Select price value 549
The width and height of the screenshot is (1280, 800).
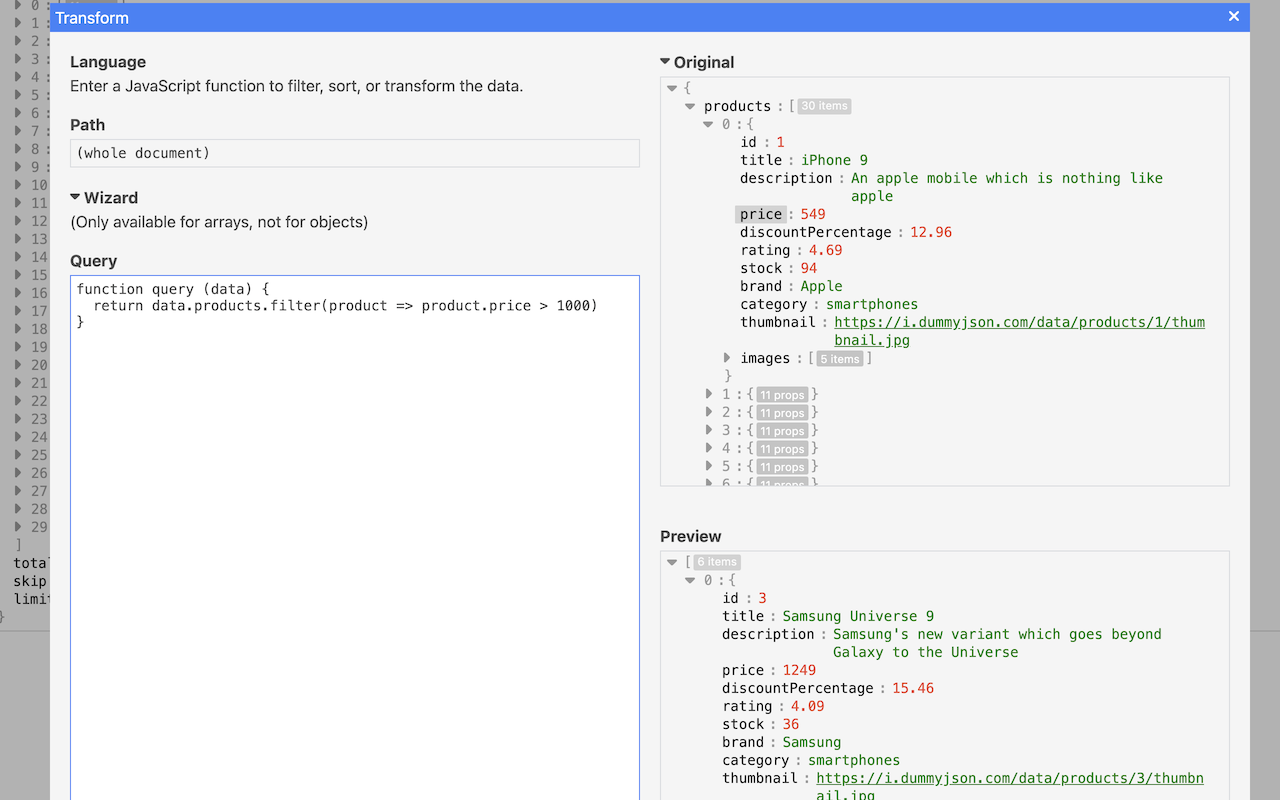pyautogui.click(x=813, y=214)
